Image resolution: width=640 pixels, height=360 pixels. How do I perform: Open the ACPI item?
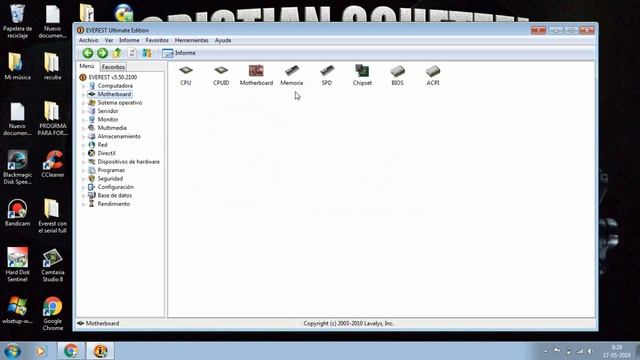pyautogui.click(x=433, y=75)
